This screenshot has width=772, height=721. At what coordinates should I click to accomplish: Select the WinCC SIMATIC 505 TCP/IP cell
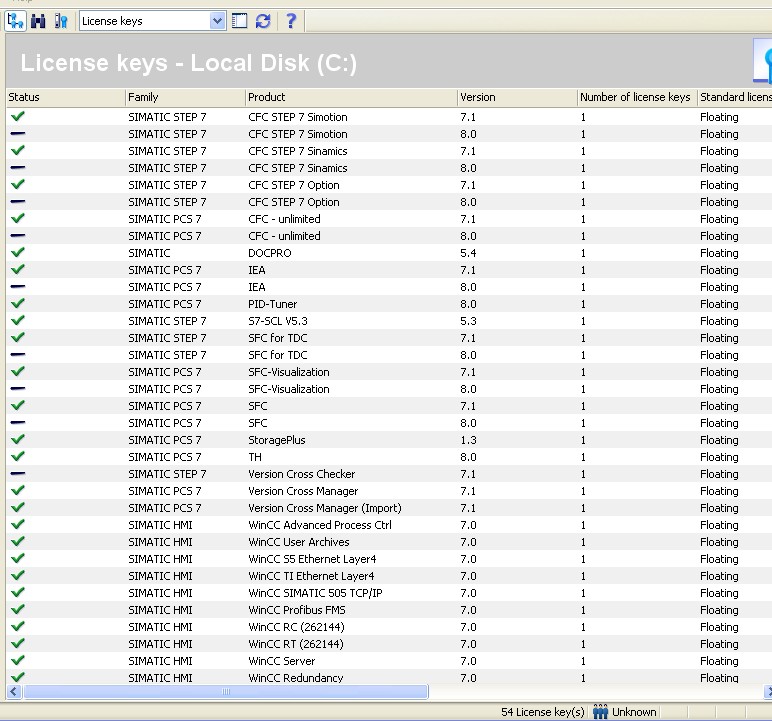coord(315,593)
